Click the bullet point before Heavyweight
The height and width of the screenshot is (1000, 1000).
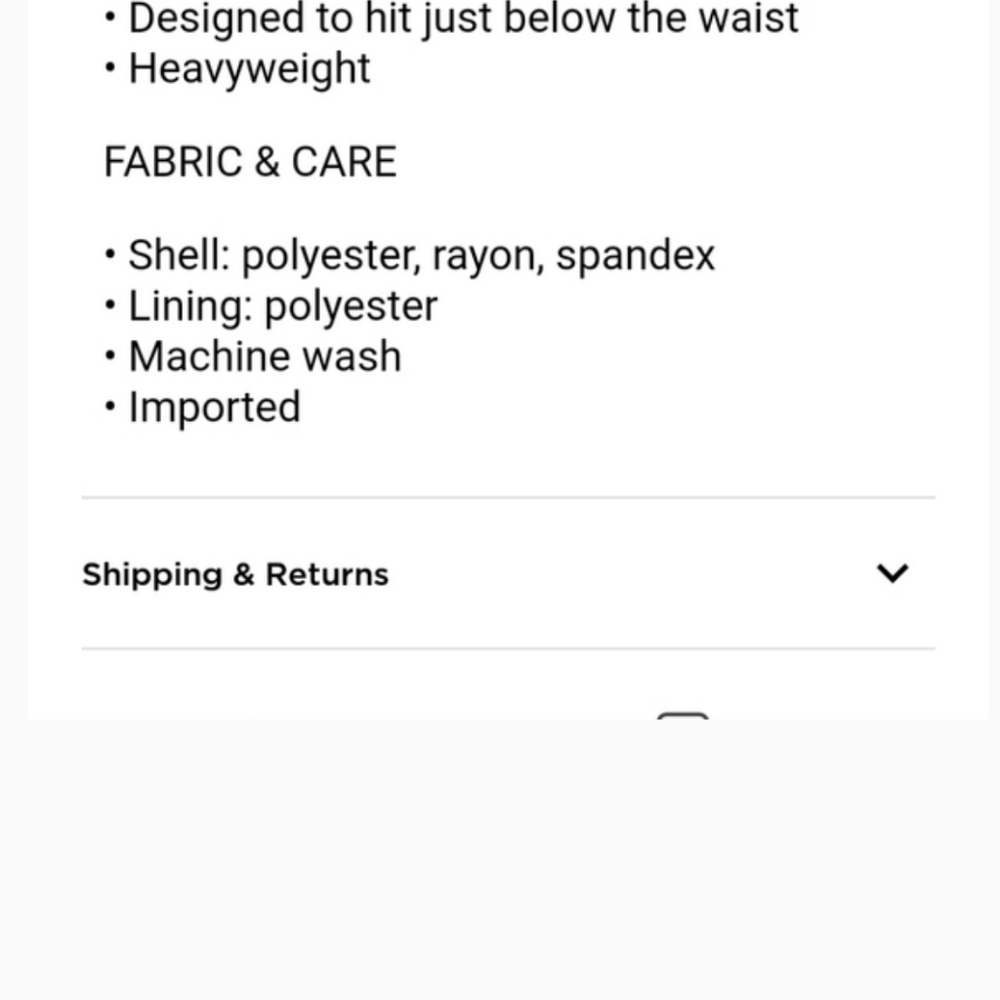pyautogui.click(x=111, y=69)
